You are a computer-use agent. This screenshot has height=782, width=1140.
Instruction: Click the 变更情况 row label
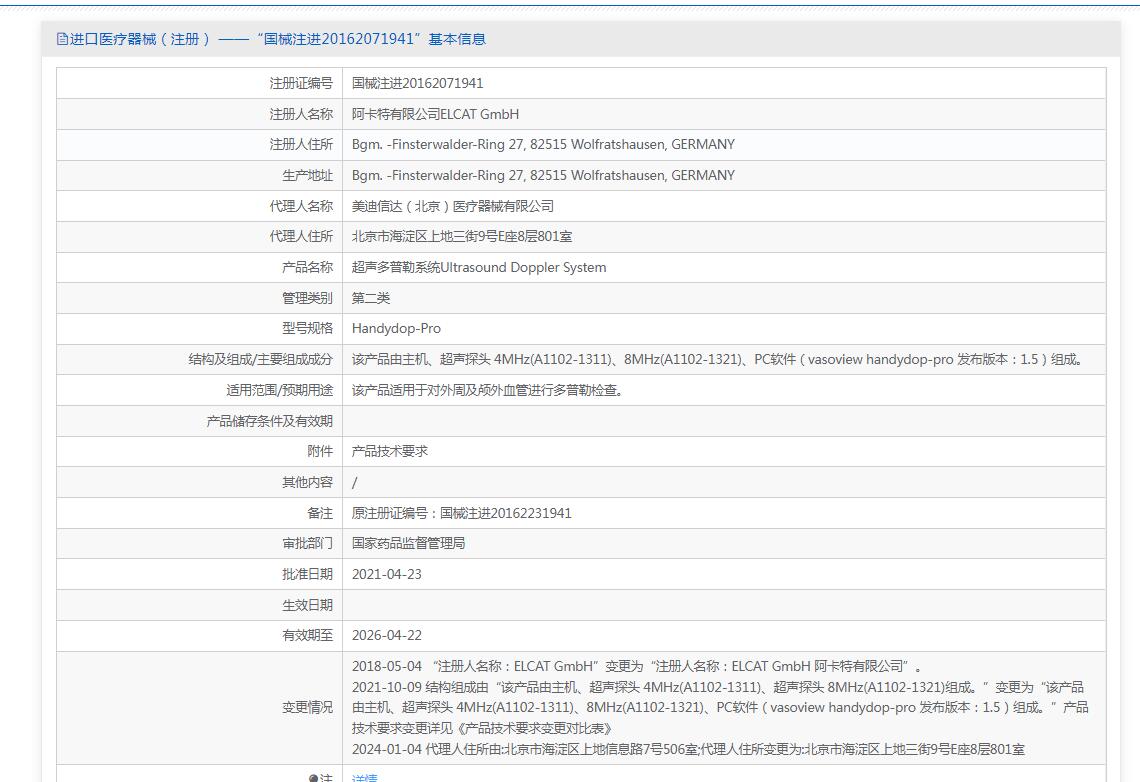308,707
